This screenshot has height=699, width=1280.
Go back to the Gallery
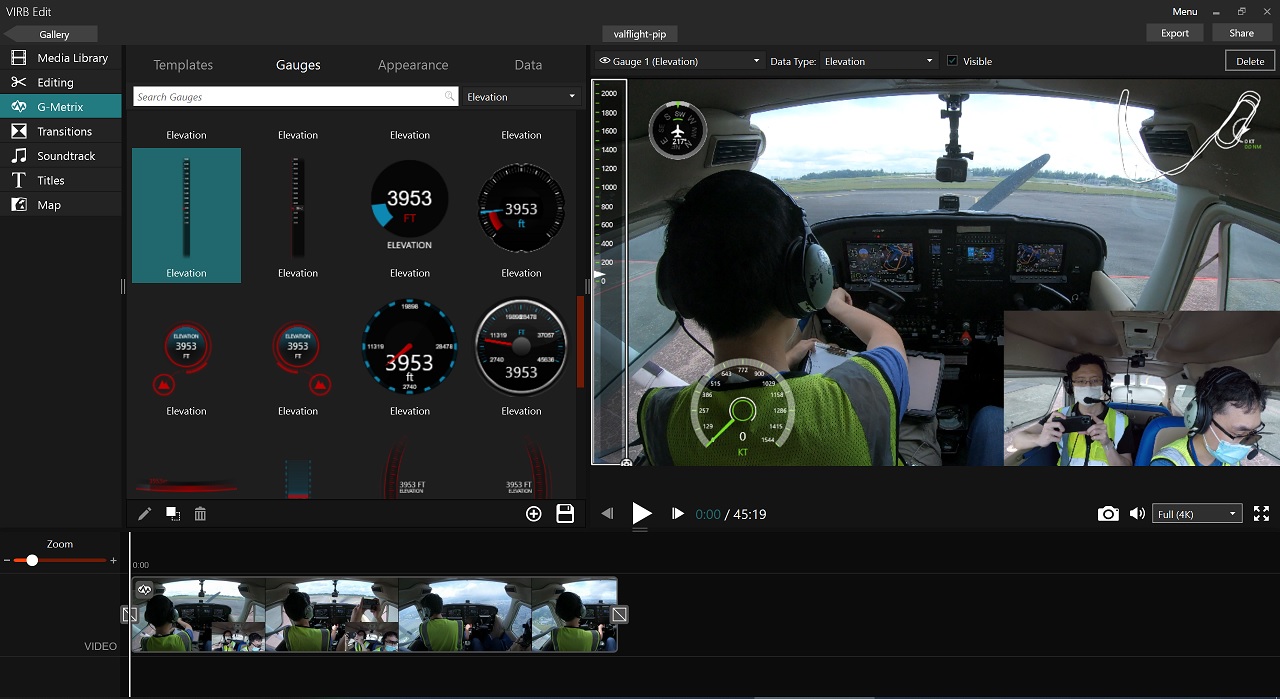[x=50, y=34]
